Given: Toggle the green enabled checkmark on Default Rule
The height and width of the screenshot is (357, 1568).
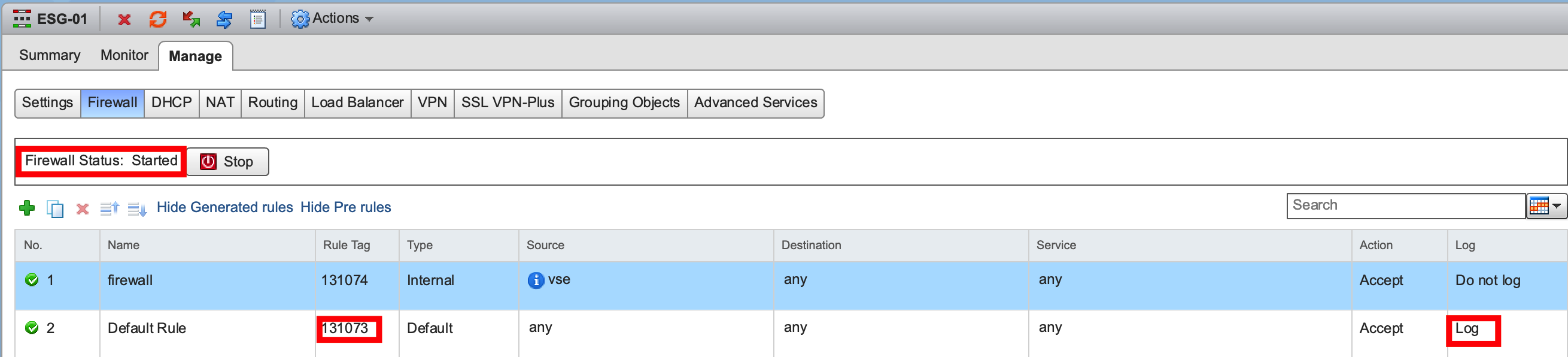Looking at the screenshot, I should [x=32, y=328].
